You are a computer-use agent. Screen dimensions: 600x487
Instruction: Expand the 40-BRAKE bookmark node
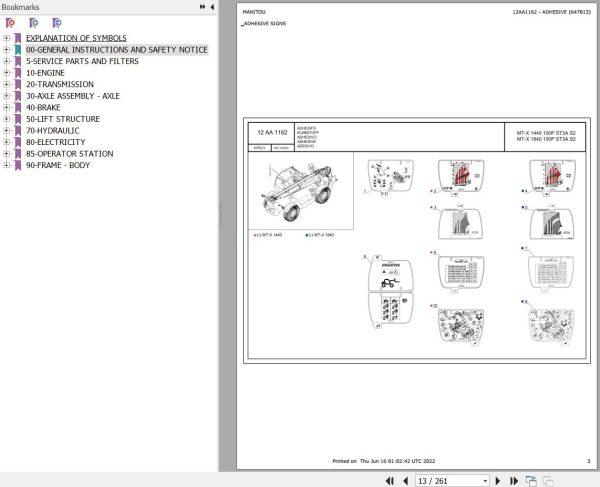(x=6, y=107)
